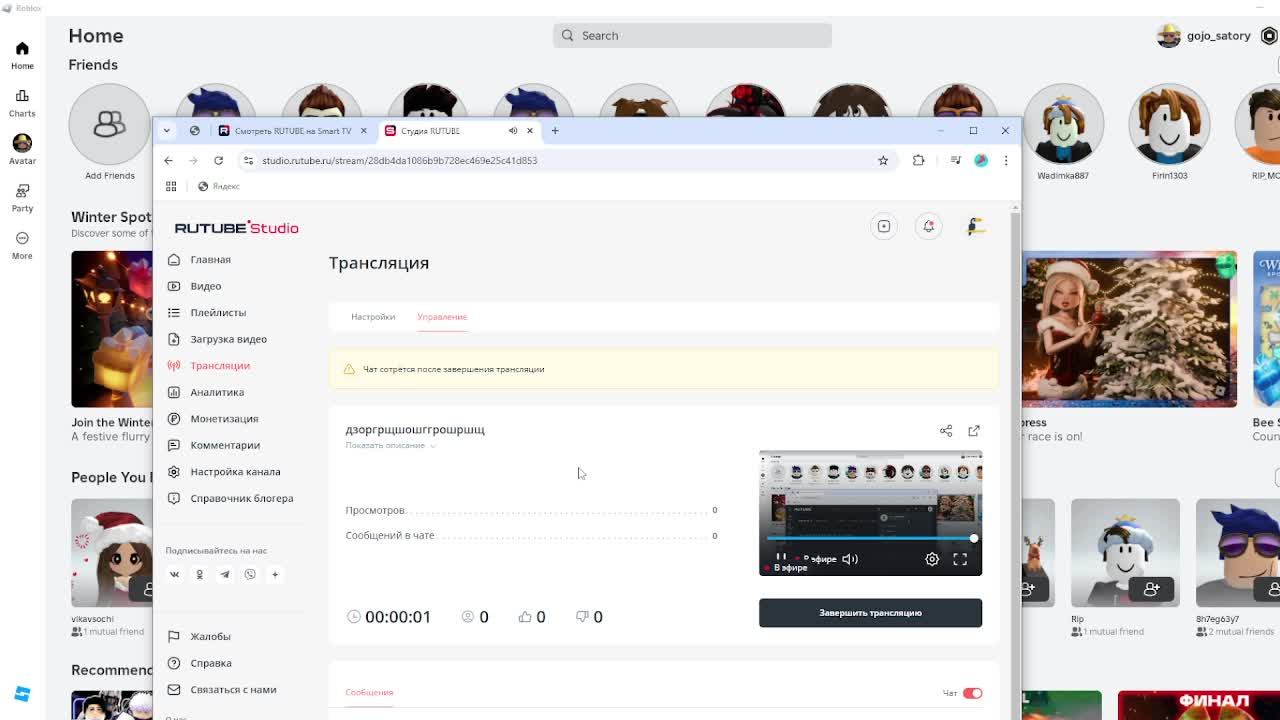Close the Студия RUTUBE tab

tap(530, 130)
